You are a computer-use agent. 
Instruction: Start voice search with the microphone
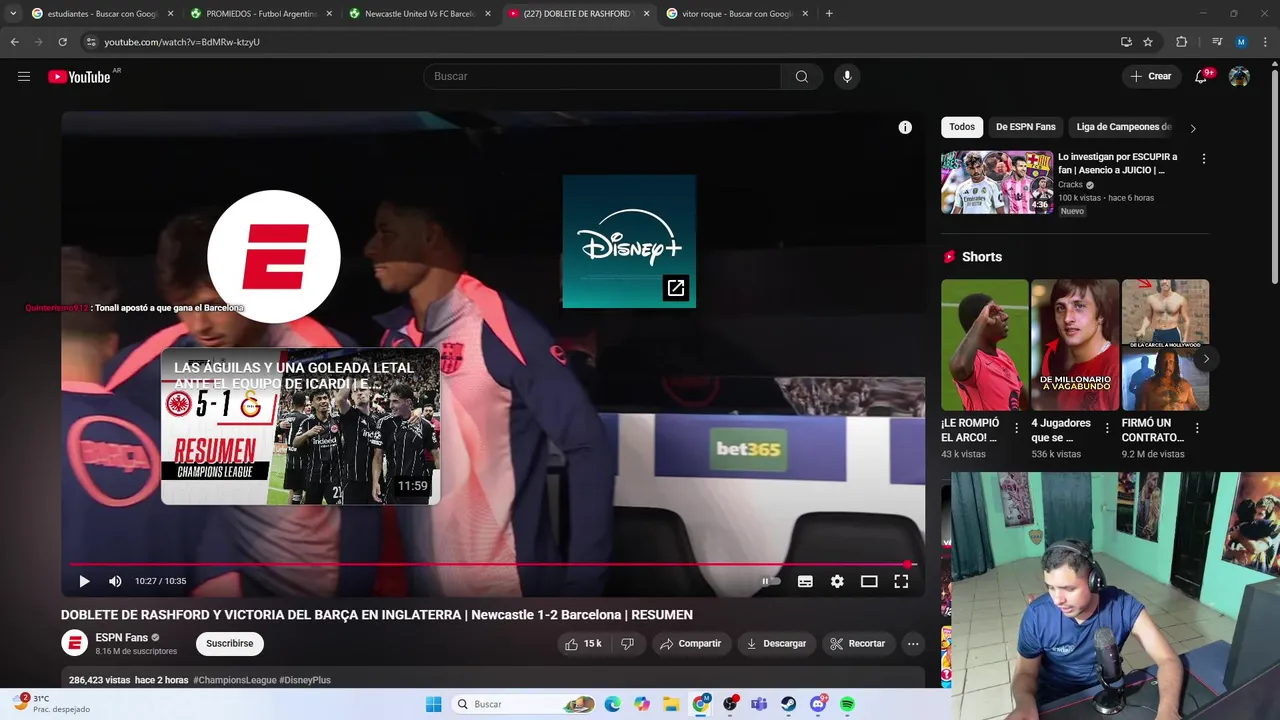point(847,77)
